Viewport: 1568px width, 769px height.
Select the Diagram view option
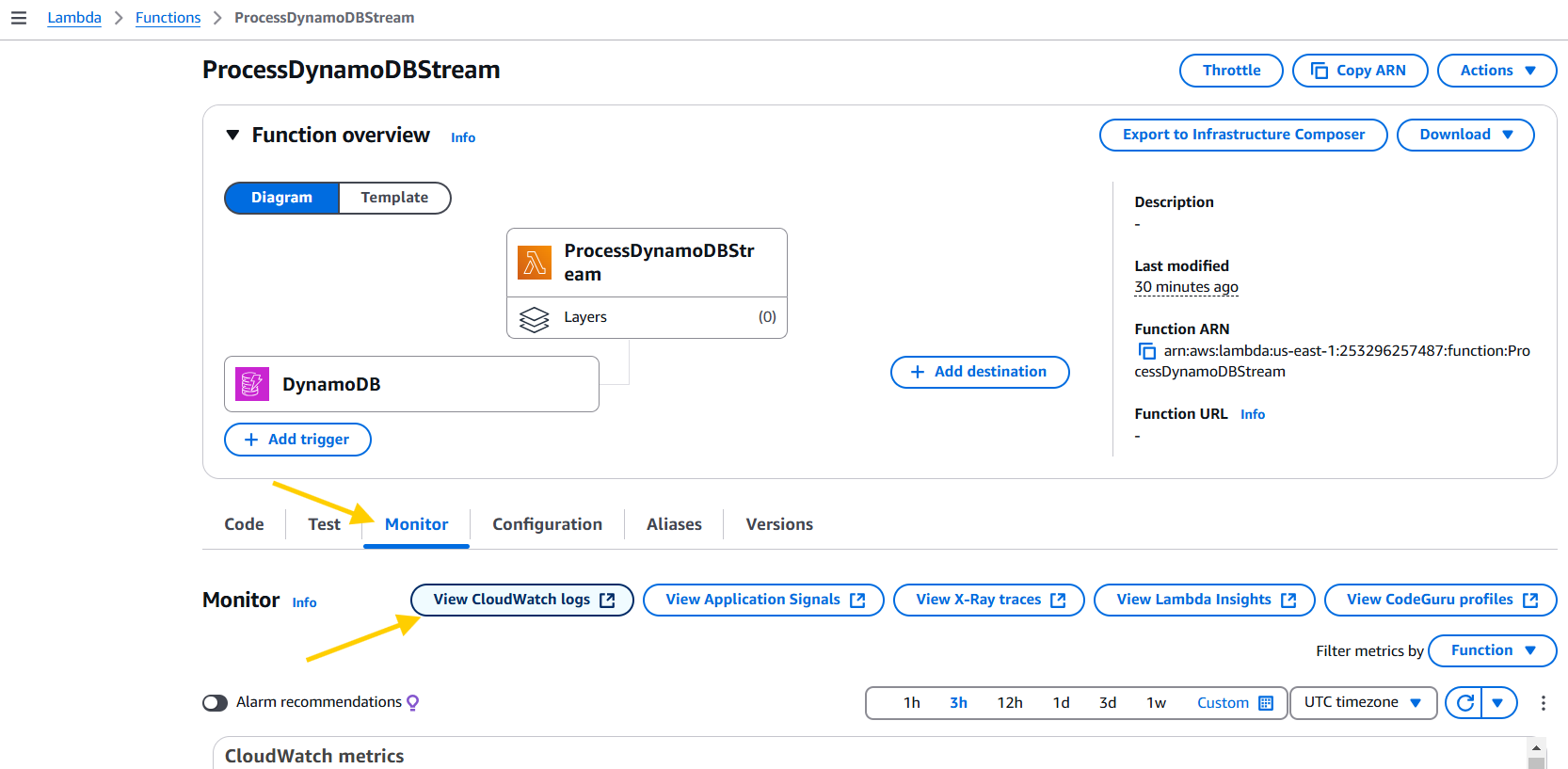281,198
